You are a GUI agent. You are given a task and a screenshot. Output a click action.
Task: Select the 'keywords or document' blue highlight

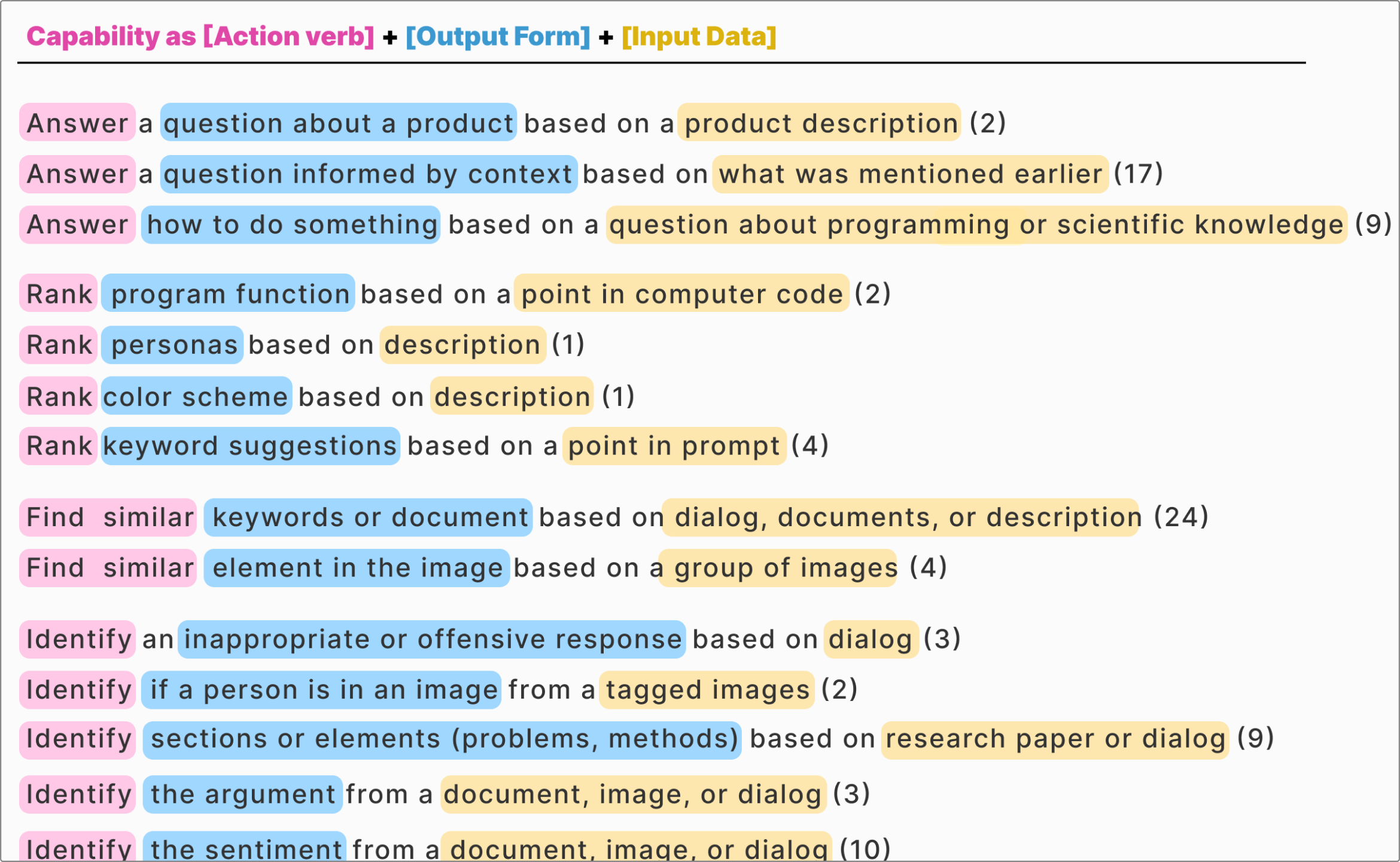tap(368, 517)
